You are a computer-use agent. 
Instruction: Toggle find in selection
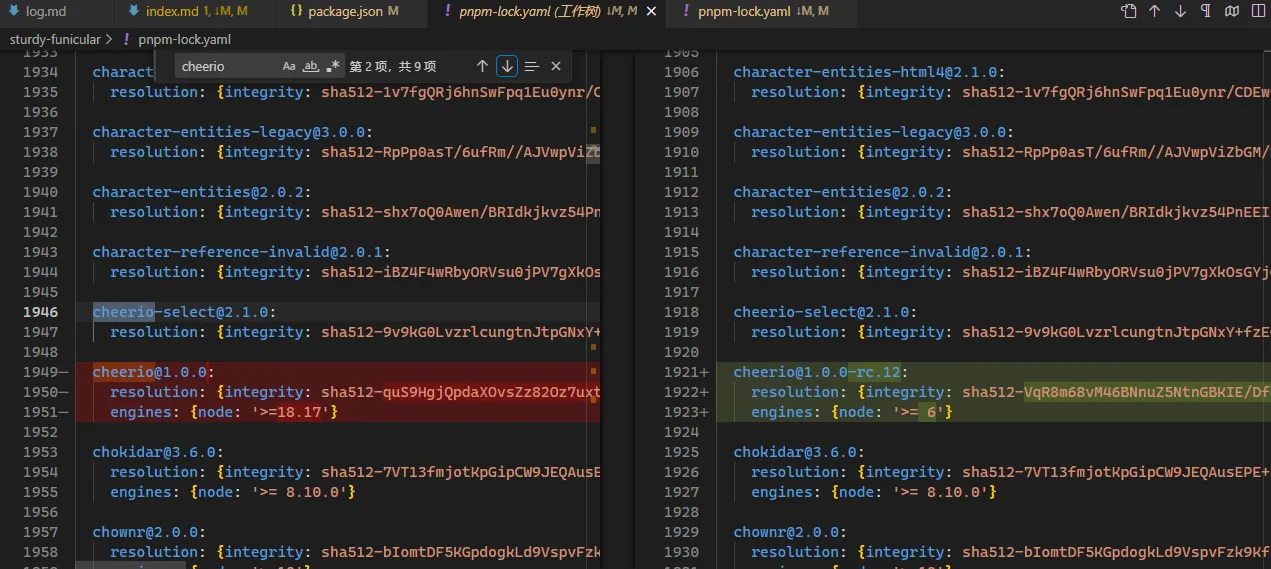(x=531, y=67)
